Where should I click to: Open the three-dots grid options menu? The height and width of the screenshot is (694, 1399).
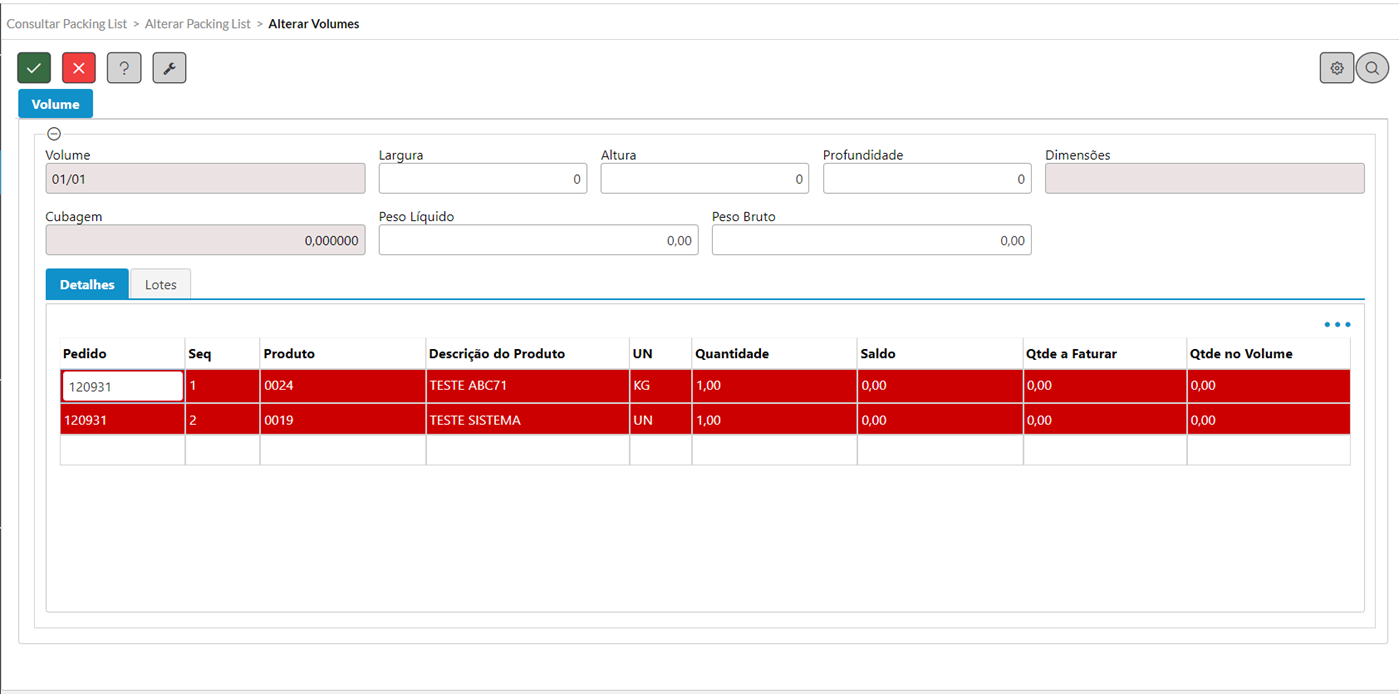point(1336,325)
